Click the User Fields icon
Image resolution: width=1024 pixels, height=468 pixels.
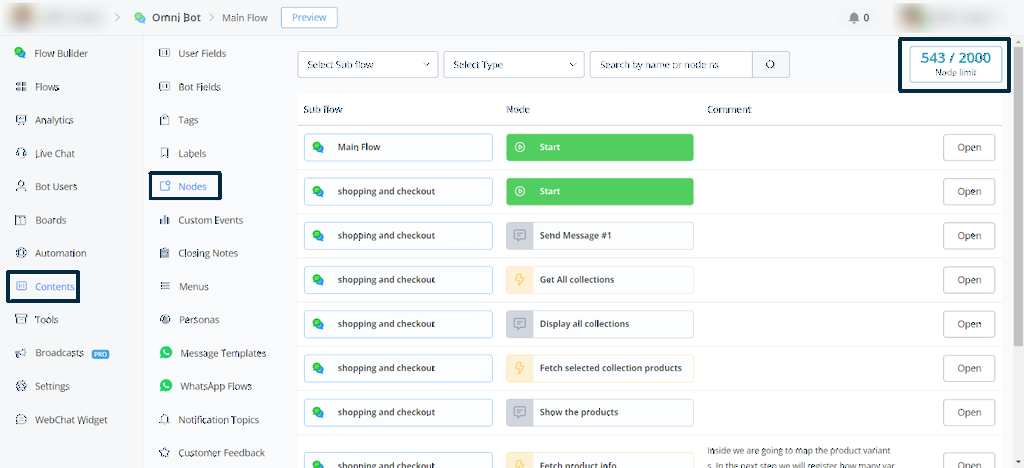165,54
